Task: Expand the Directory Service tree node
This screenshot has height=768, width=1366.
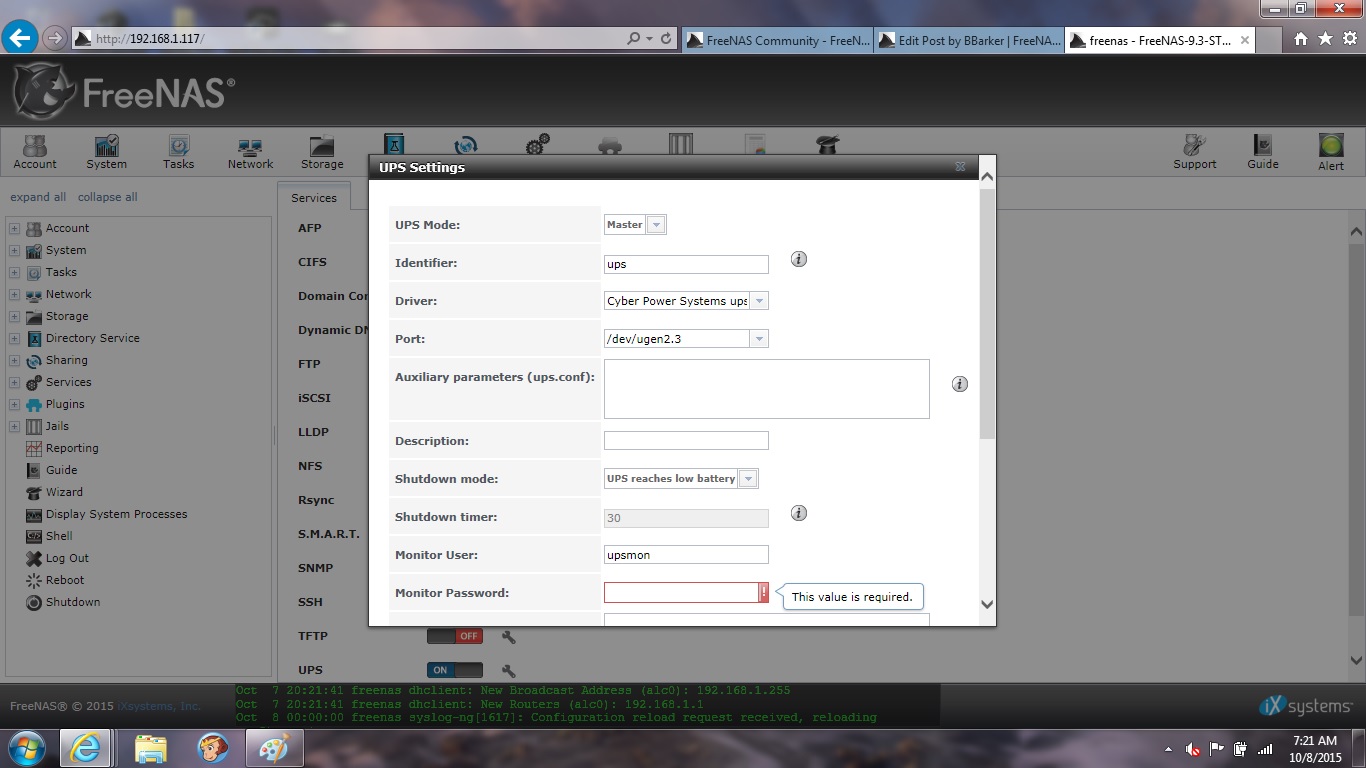Action: coord(14,338)
